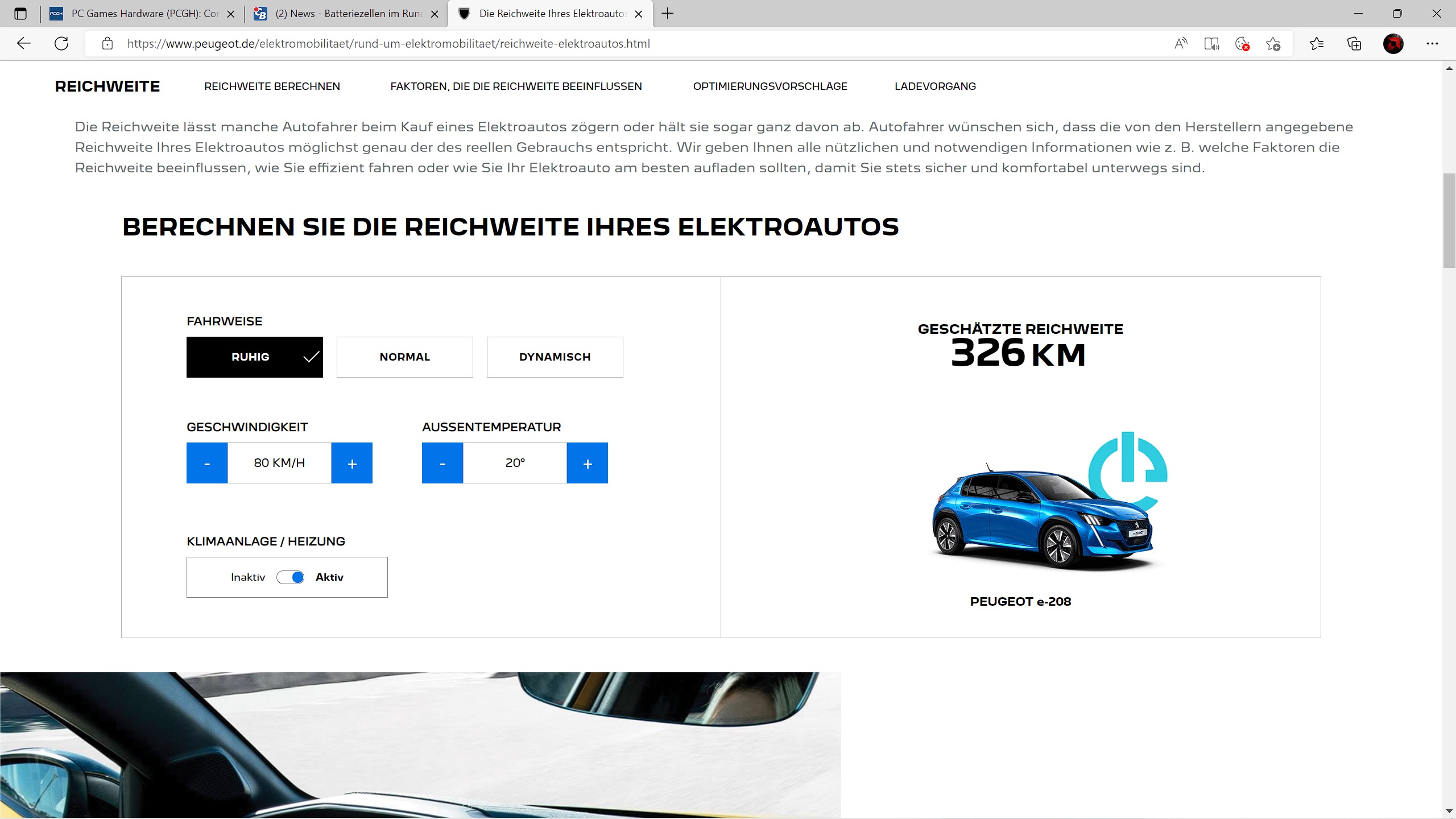Add page to favorites star icon
The height and width of the screenshot is (819, 1456).
(x=1273, y=44)
